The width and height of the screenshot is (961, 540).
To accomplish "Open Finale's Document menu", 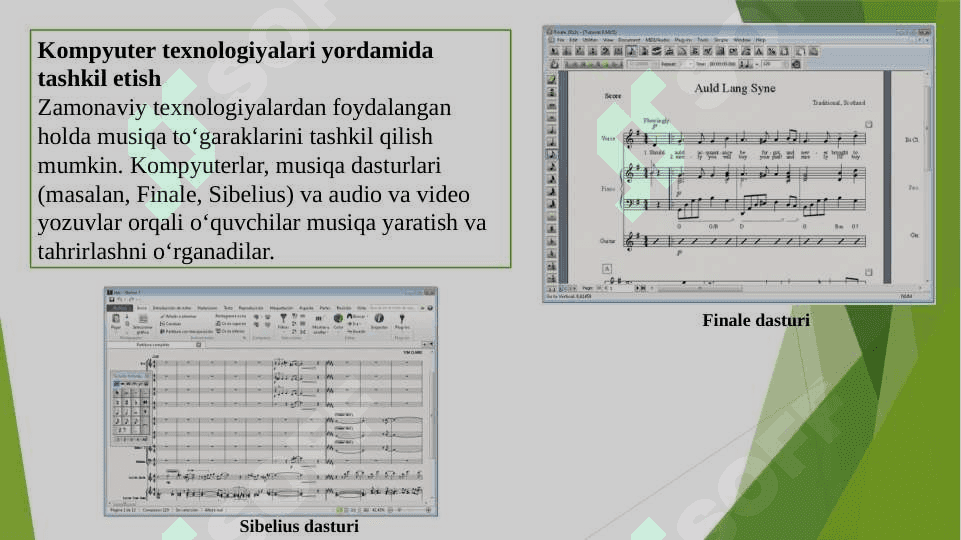I will click(629, 40).
